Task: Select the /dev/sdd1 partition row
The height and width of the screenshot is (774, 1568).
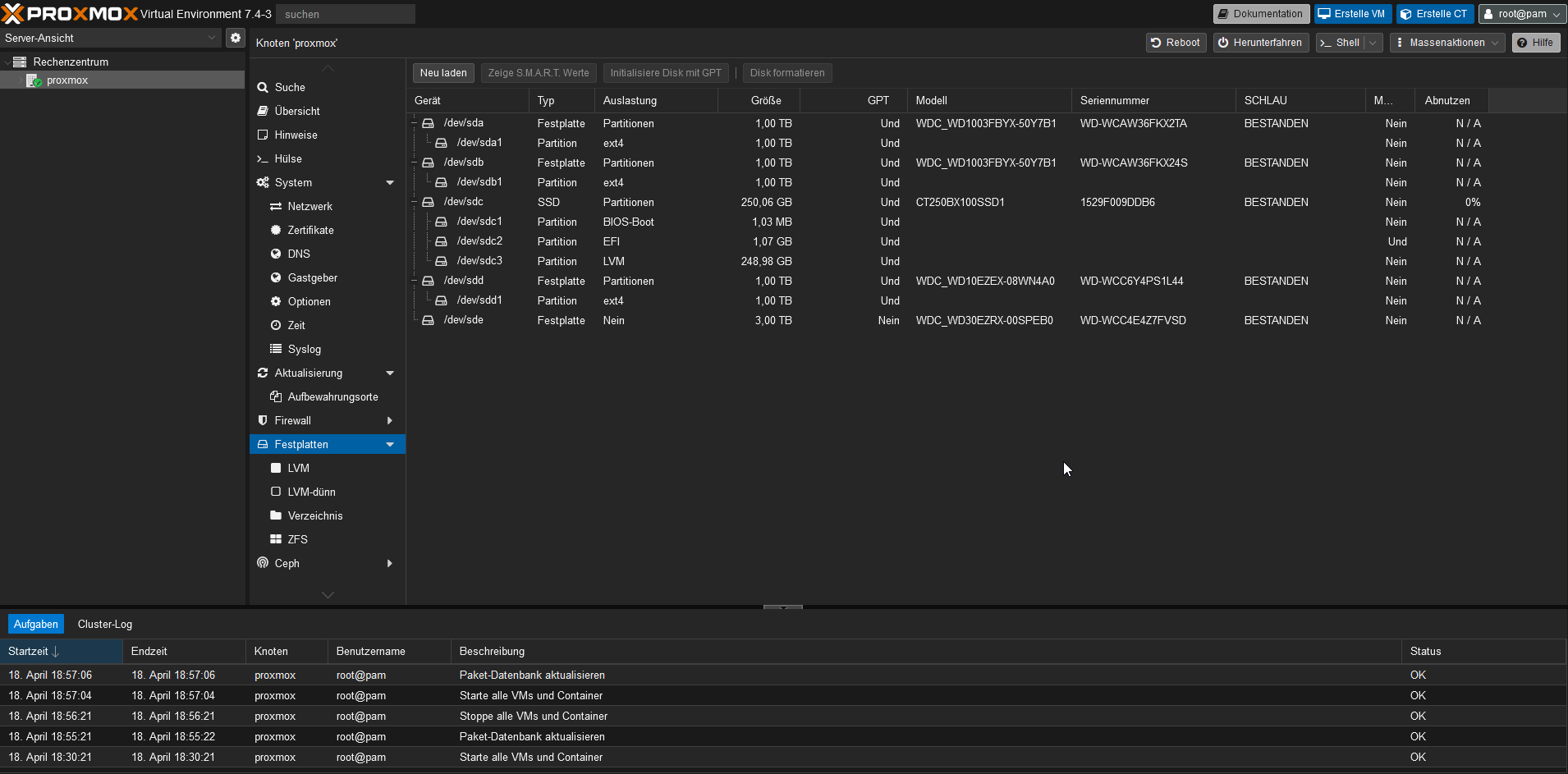Action: point(948,300)
